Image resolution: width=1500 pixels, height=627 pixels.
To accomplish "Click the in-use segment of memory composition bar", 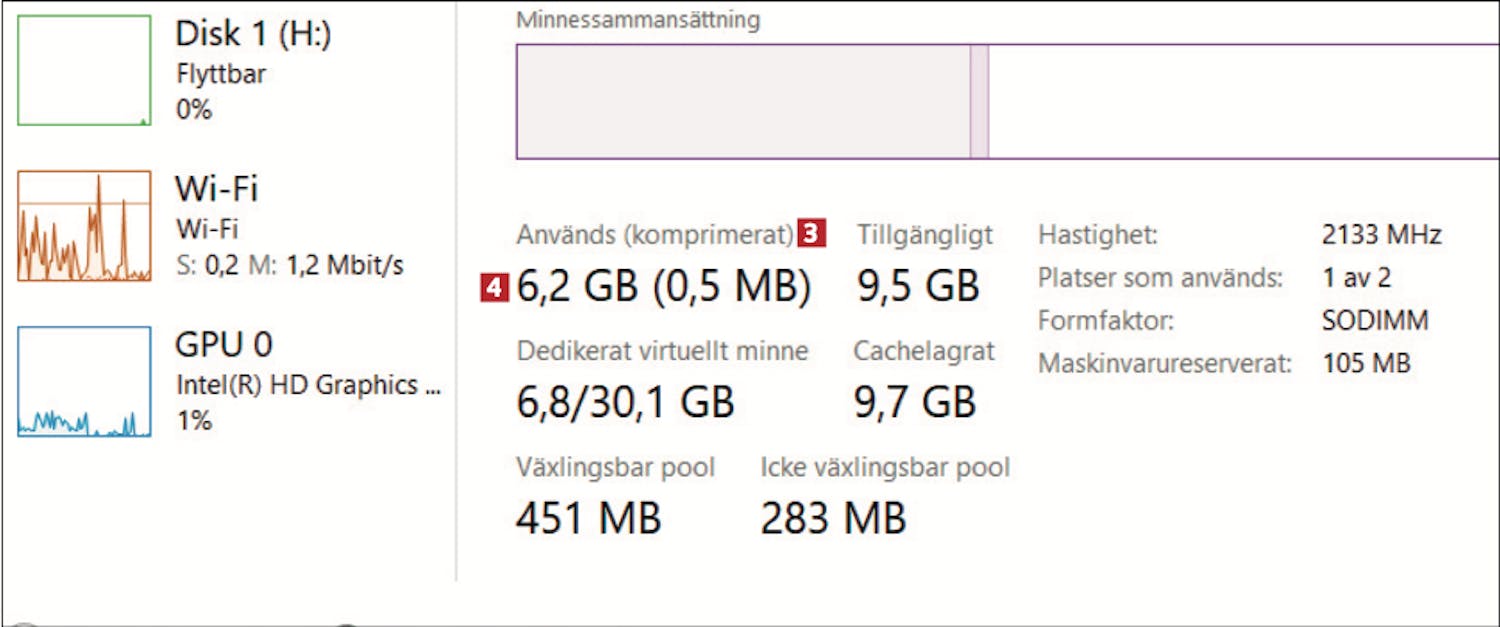I will 742,102.
